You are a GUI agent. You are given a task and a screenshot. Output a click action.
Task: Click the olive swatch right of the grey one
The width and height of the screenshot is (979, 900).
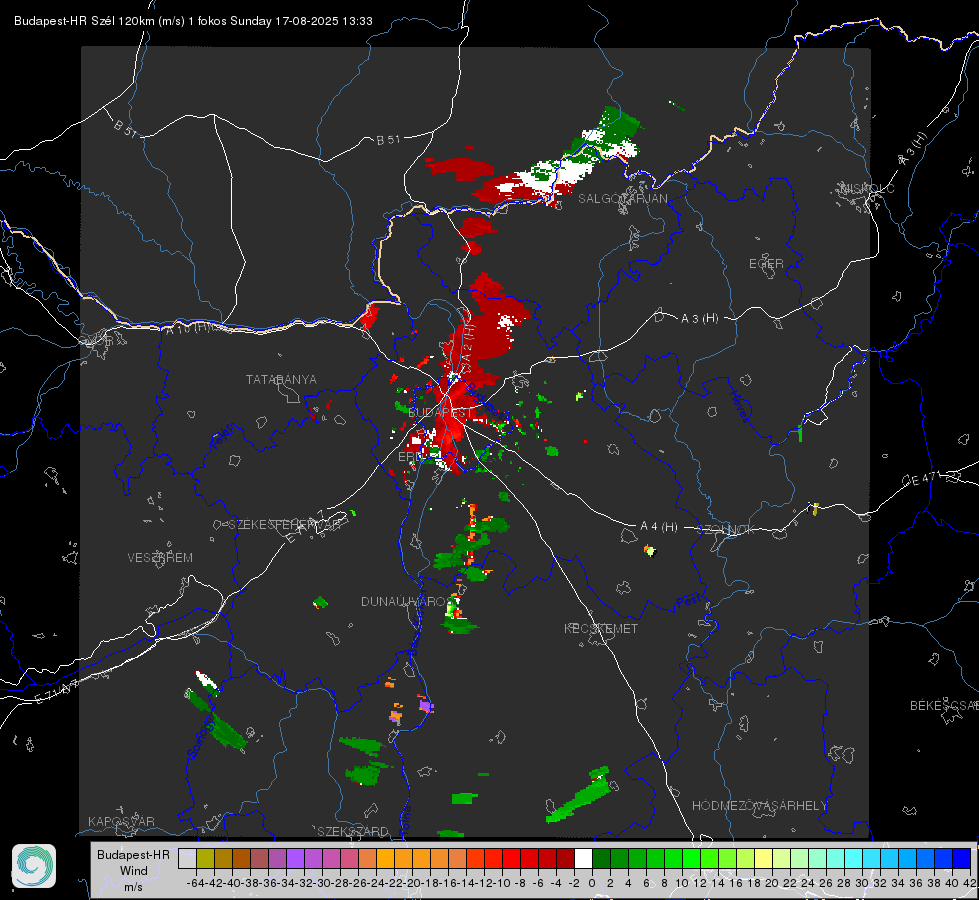(x=205, y=858)
